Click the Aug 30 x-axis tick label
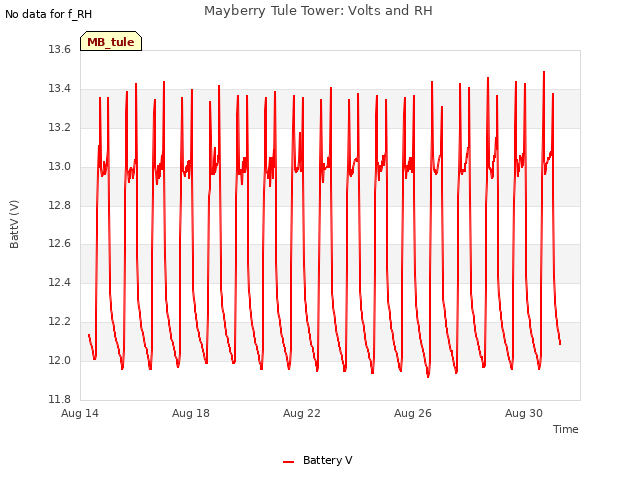Image resolution: width=640 pixels, height=480 pixels. coord(524,413)
